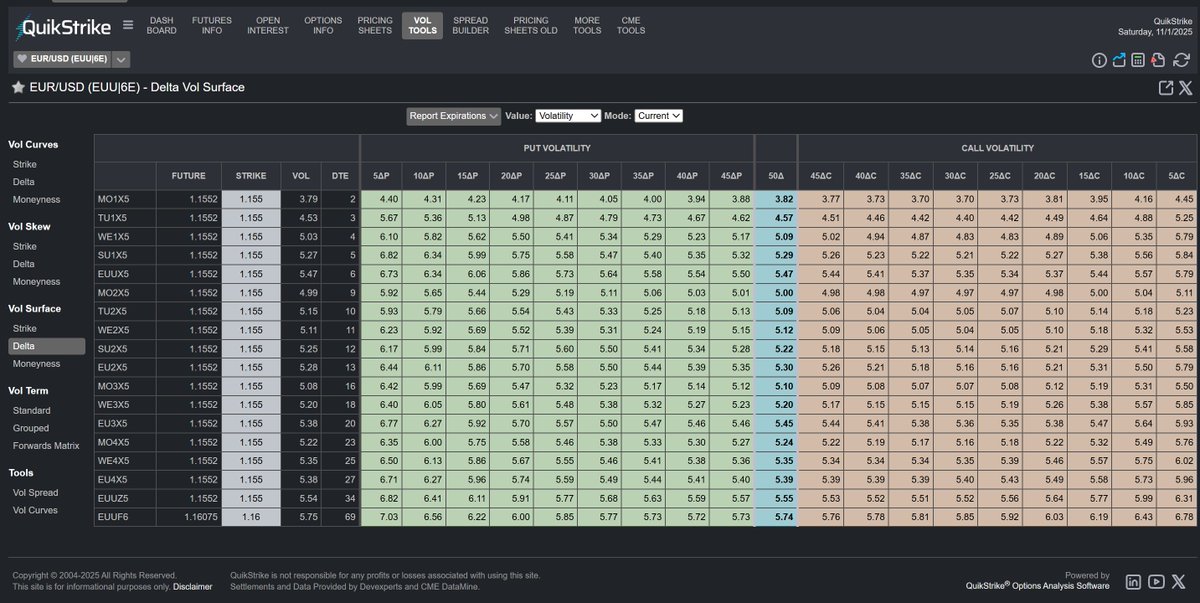The width and height of the screenshot is (1200, 603).
Task: Open Grouped under Vol Term
Action: coord(30,428)
